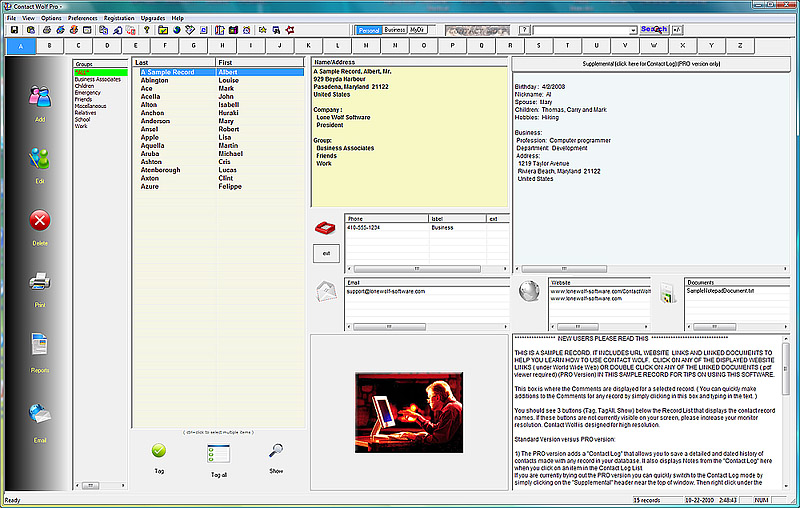Click the Search button
The image size is (800, 508).
tap(654, 29)
